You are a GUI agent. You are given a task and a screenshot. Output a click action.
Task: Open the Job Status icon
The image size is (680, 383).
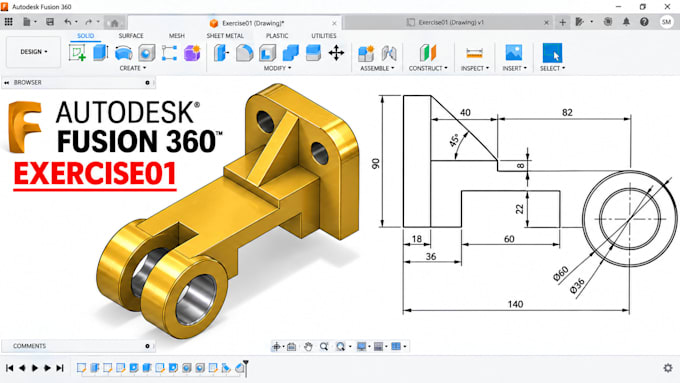point(608,22)
